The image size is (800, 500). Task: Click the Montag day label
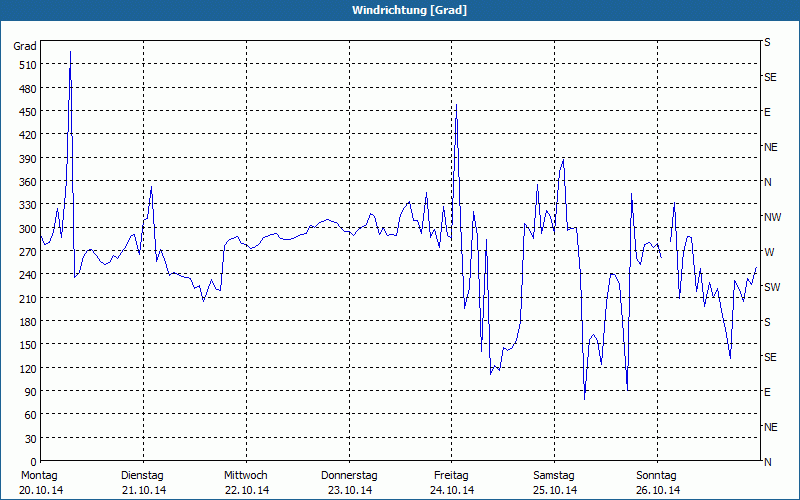(x=39, y=476)
